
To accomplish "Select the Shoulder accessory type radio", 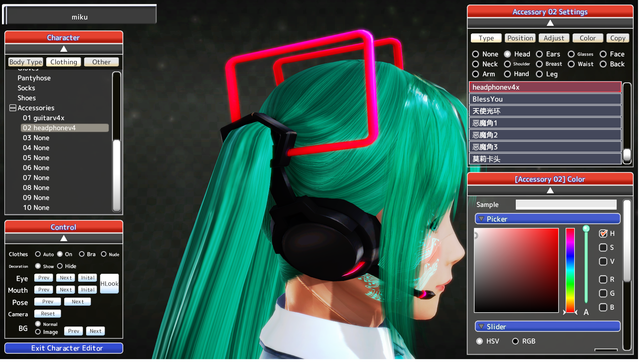I will click(507, 64).
